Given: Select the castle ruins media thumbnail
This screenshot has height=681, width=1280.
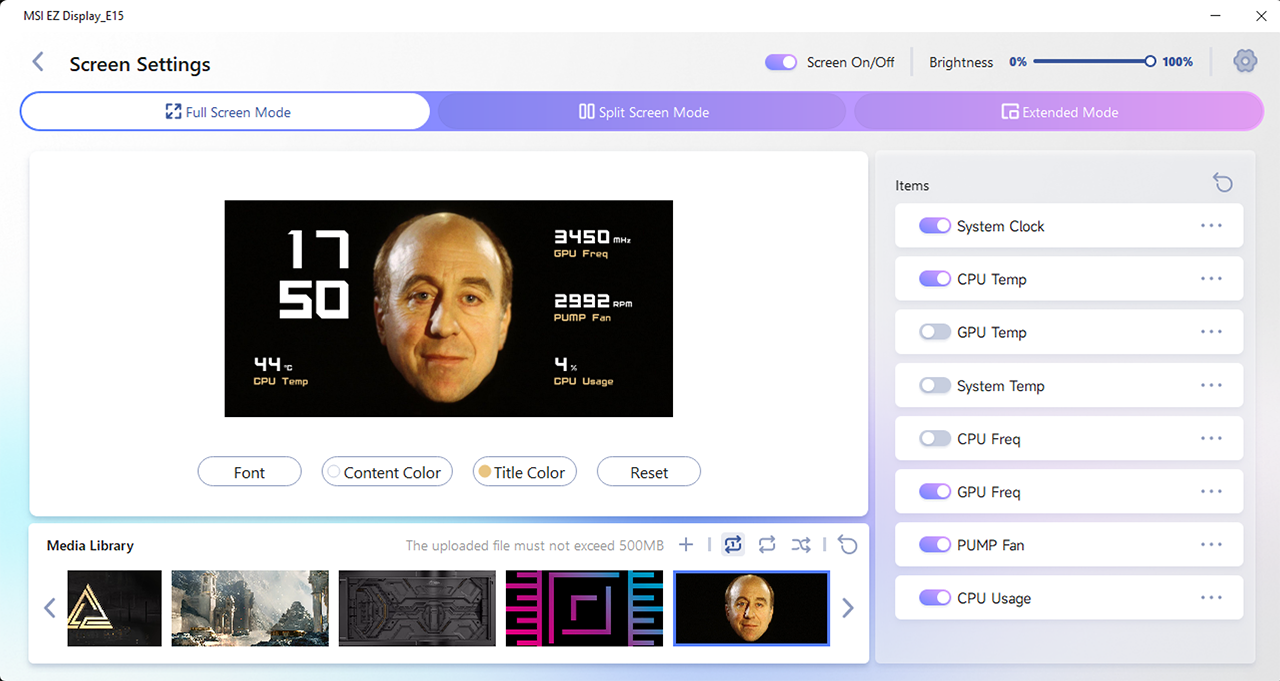Looking at the screenshot, I should [250, 608].
